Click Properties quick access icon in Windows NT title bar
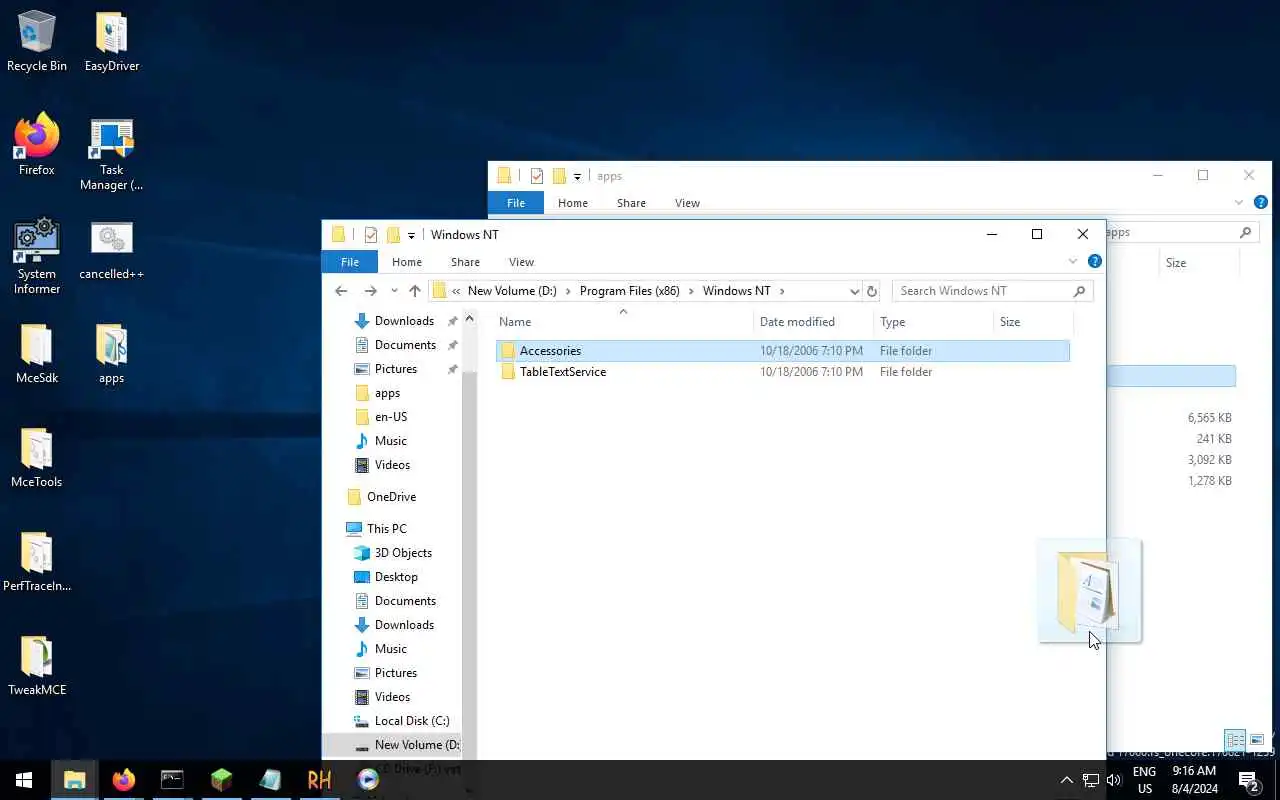This screenshot has width=1280, height=800. point(371,235)
